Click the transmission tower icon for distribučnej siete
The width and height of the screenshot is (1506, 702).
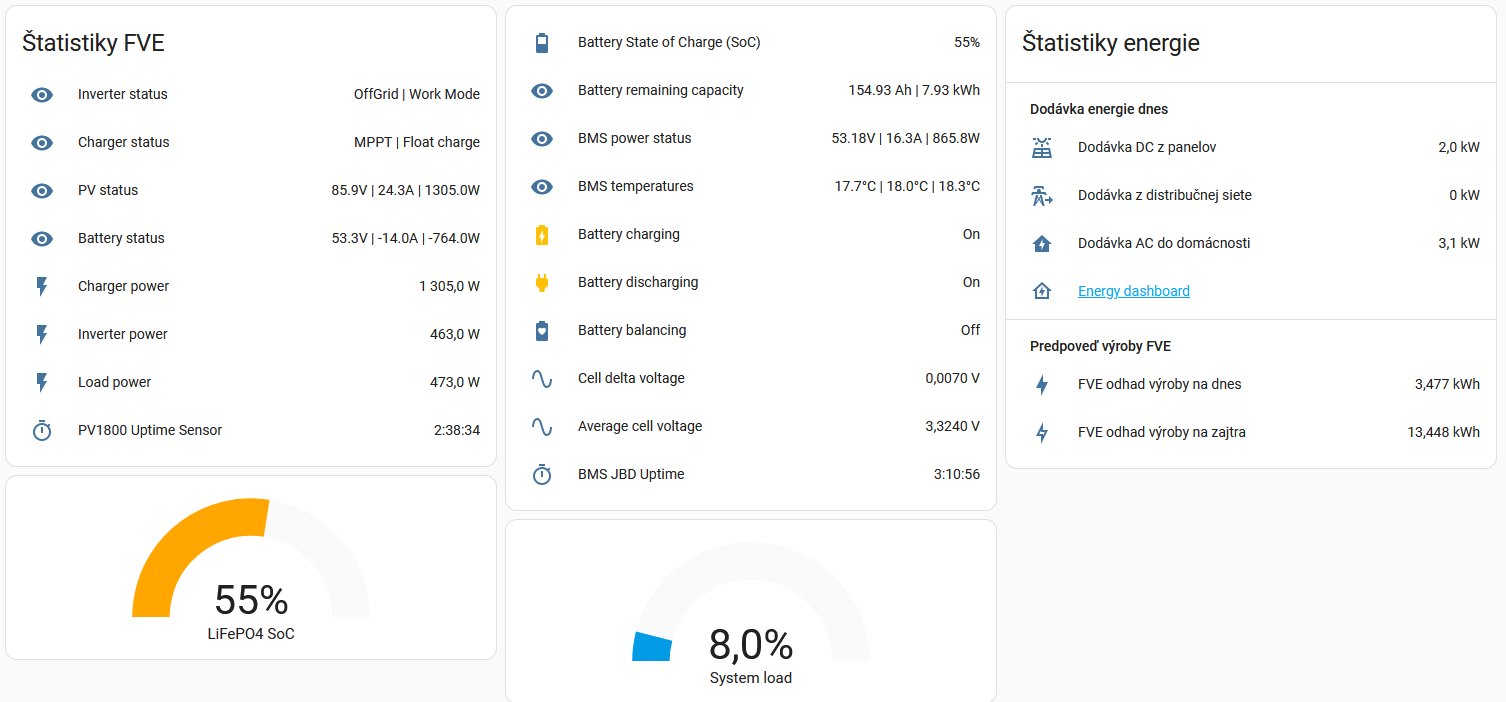pyautogui.click(x=1042, y=196)
